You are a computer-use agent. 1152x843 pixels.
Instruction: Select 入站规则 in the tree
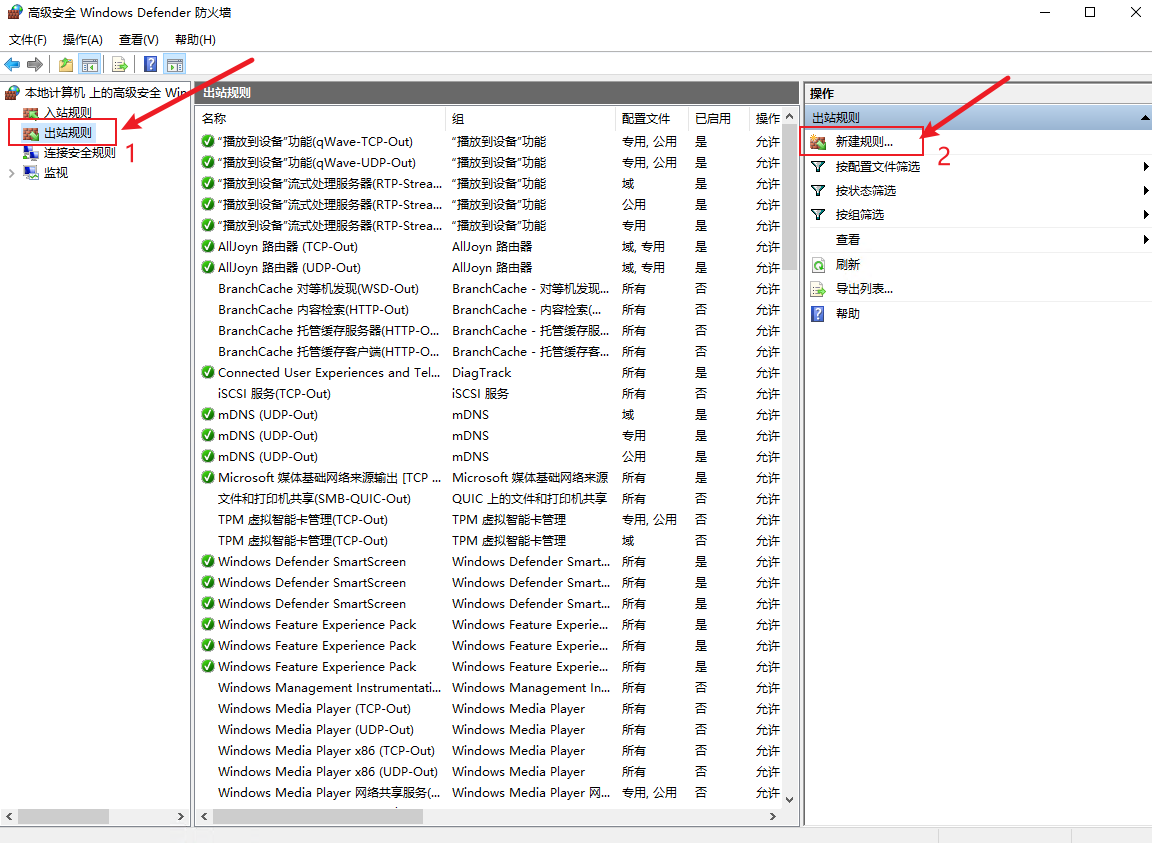[68, 112]
